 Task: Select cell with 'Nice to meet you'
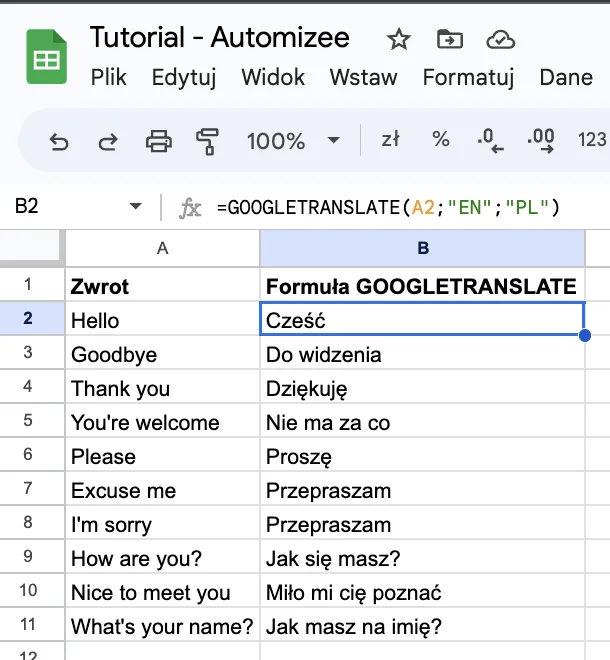coord(162,591)
